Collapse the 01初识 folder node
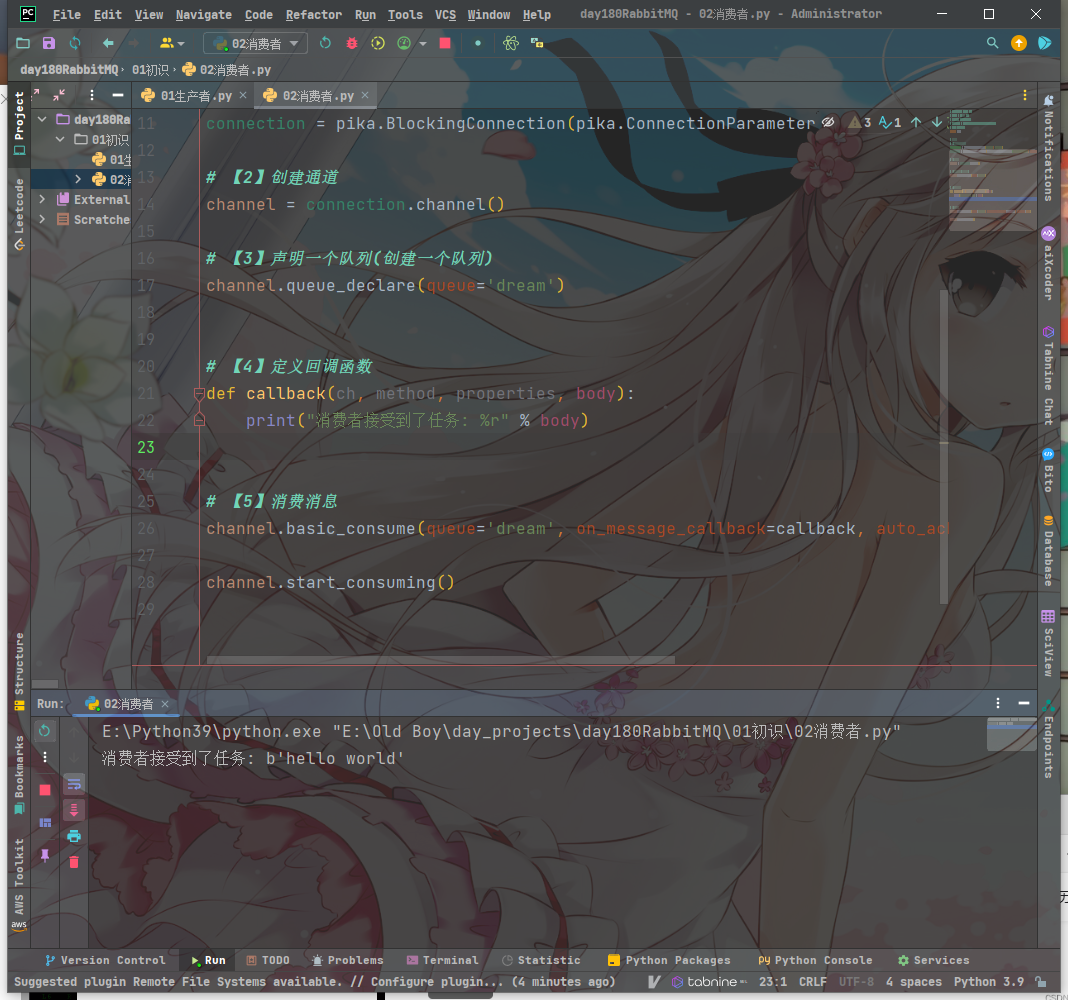 coord(60,139)
